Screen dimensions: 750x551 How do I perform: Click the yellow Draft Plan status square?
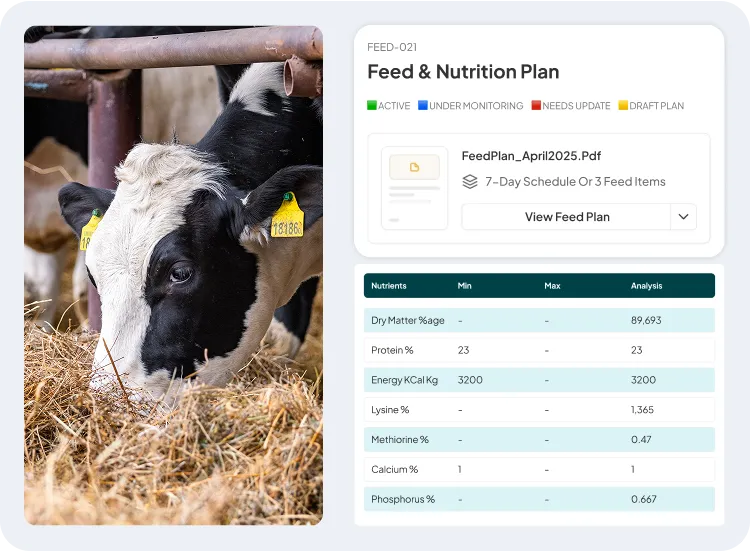click(x=623, y=105)
